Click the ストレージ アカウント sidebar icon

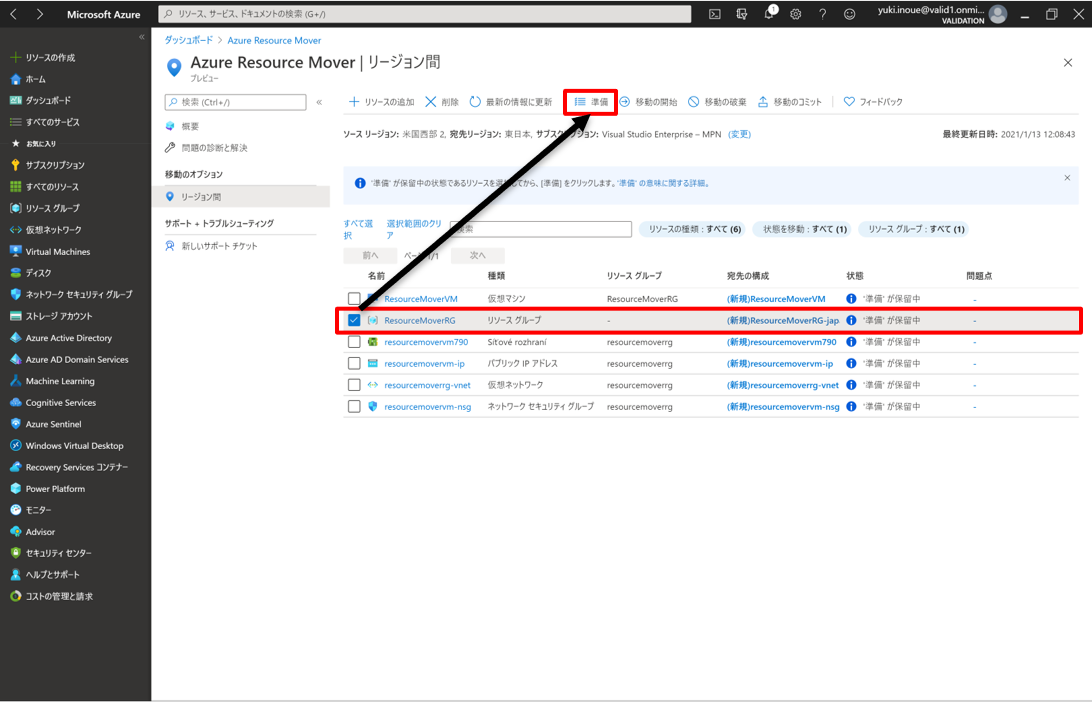(16, 316)
